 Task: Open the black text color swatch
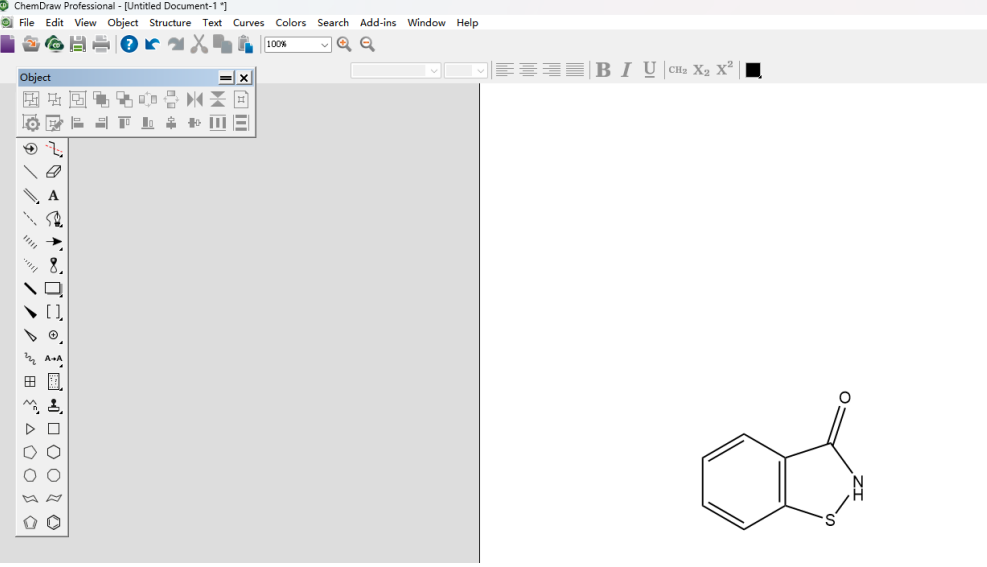coord(753,70)
